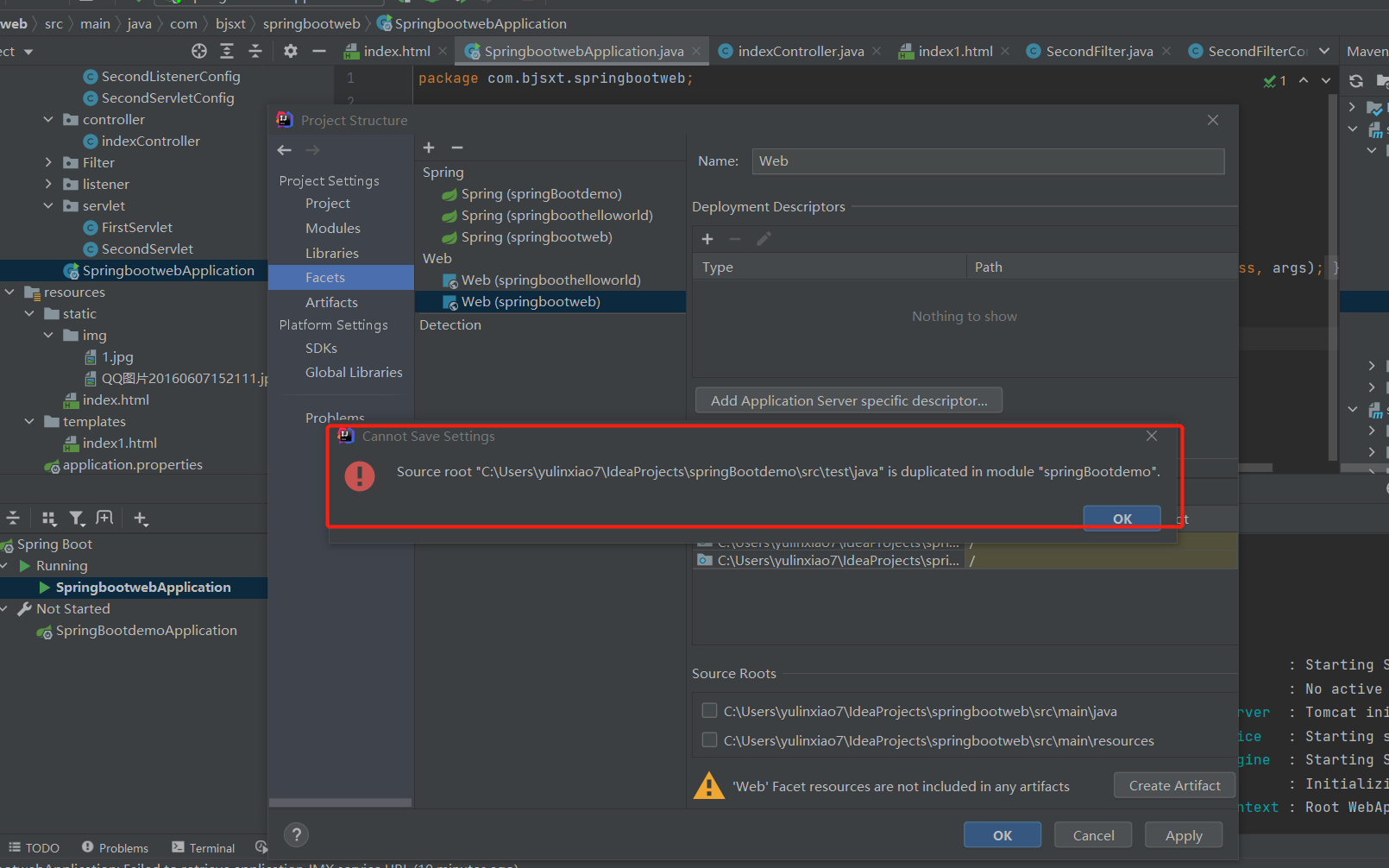This screenshot has width=1389, height=868.
Task: Click OK button in Project Structure dialog
Action: point(1002,835)
